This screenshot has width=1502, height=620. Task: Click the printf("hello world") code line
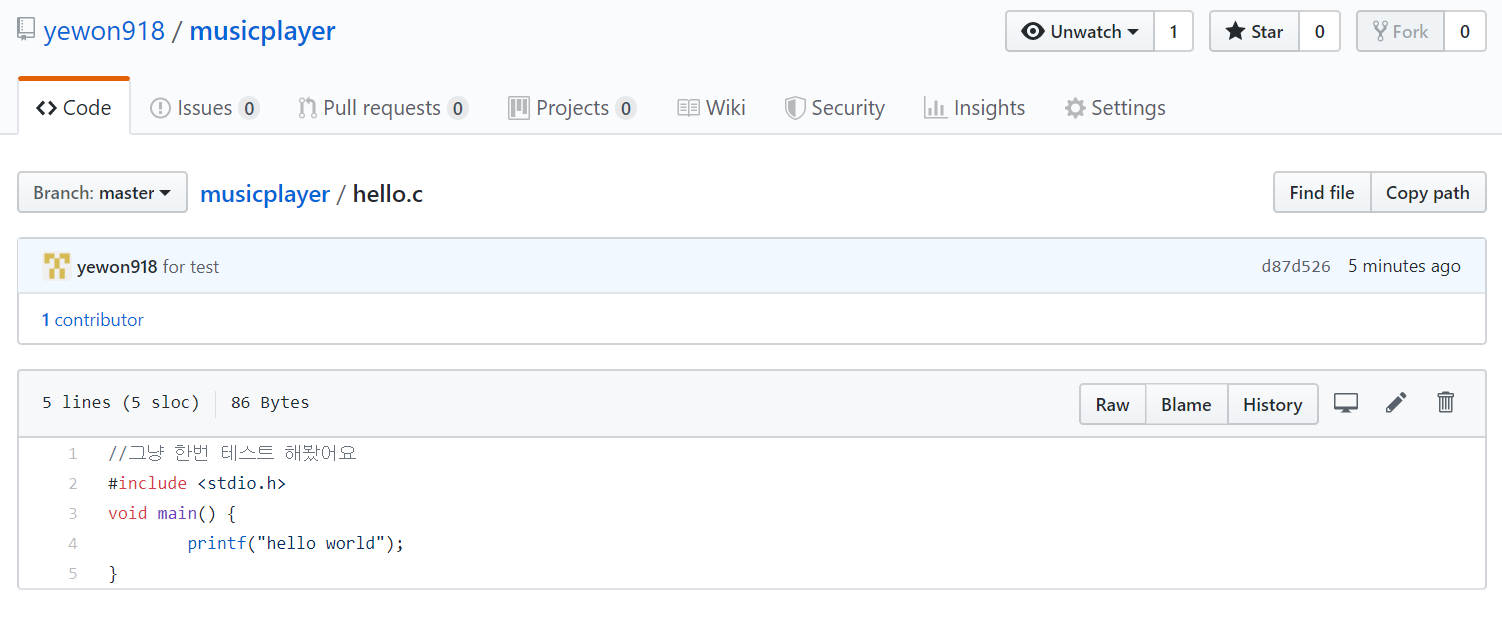click(295, 544)
